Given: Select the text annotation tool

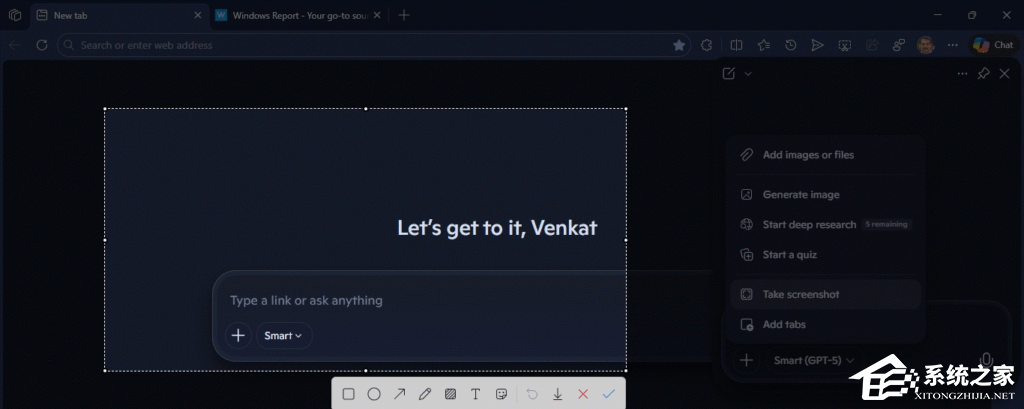Looking at the screenshot, I should 475,394.
